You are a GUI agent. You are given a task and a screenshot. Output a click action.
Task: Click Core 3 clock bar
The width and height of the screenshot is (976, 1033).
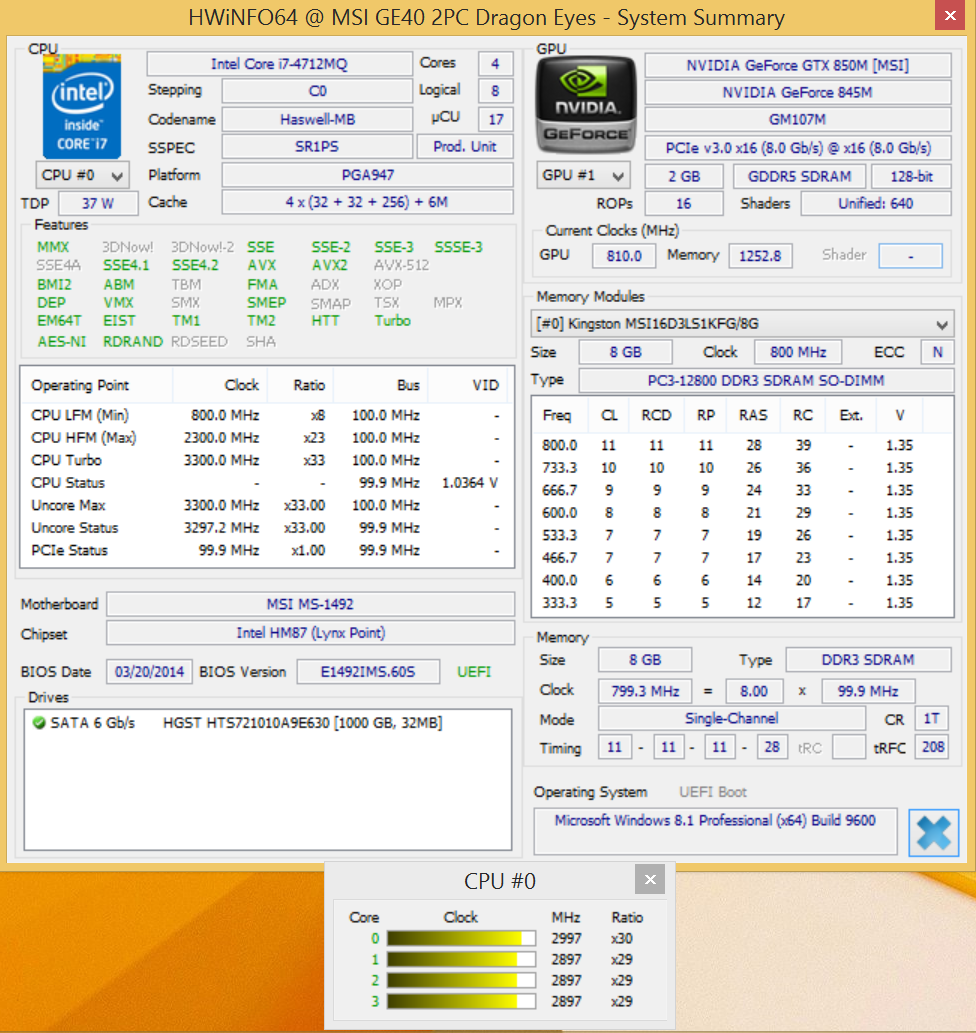[461, 1001]
